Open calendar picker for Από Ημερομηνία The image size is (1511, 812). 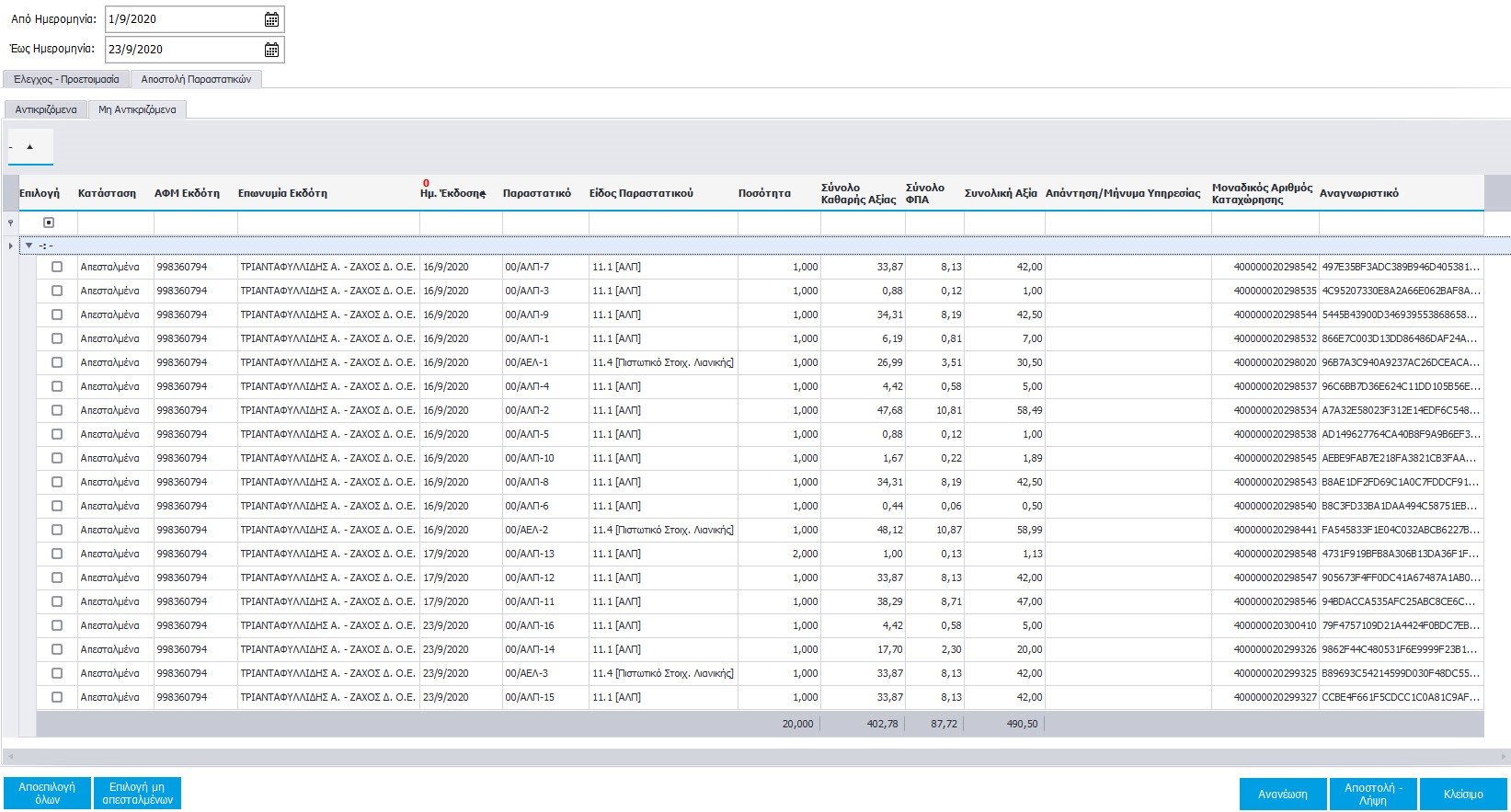tap(271, 19)
